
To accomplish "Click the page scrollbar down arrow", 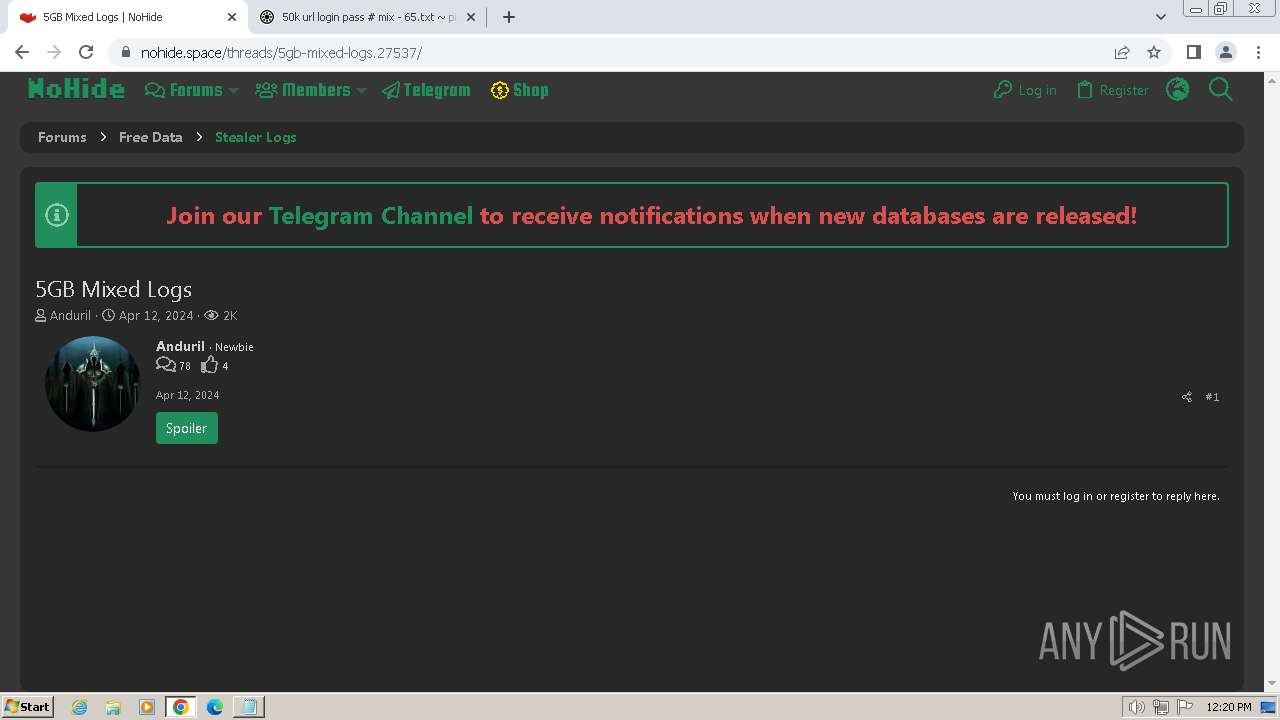I will point(1272,683).
